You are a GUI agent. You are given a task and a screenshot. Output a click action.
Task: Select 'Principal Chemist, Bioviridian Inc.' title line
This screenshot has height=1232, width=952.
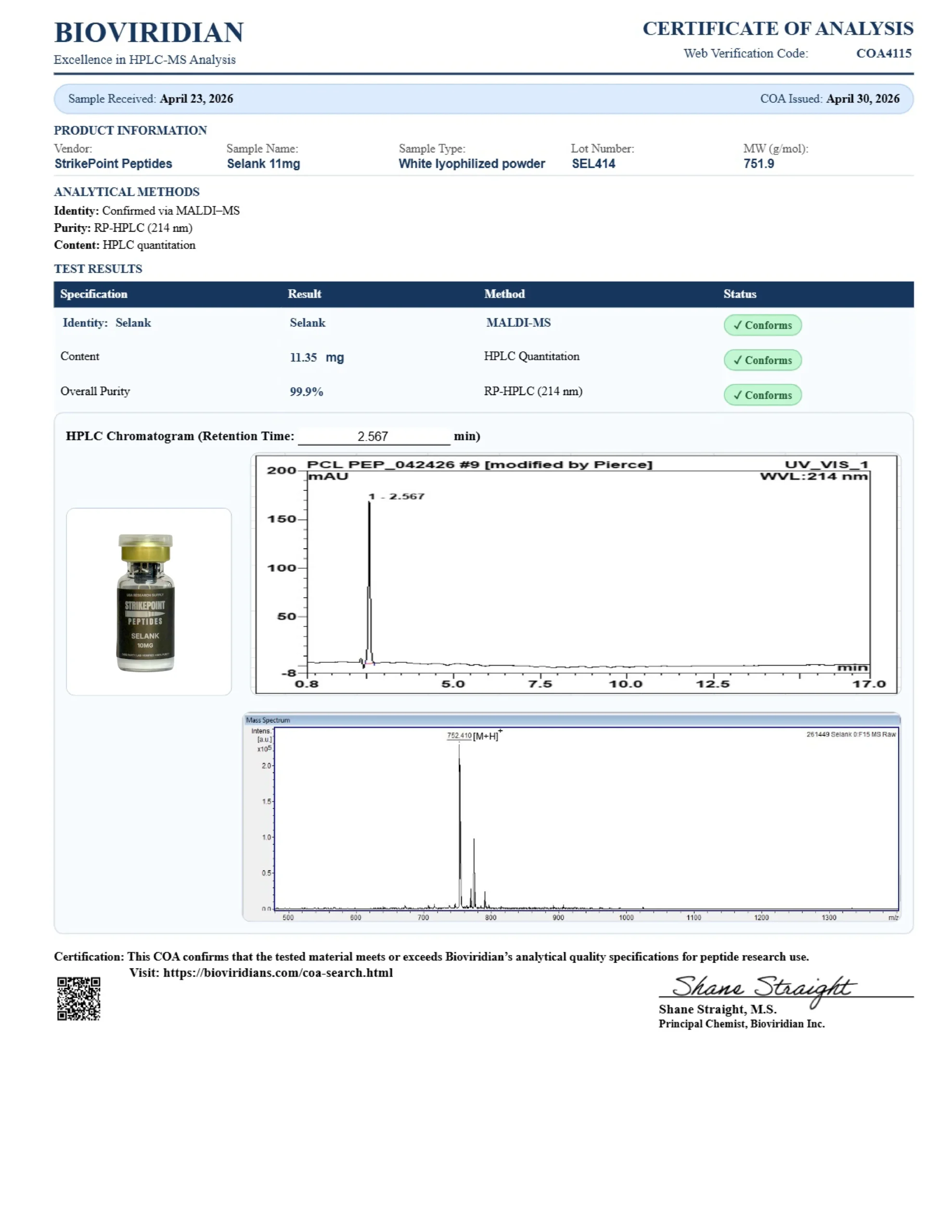point(742,1024)
